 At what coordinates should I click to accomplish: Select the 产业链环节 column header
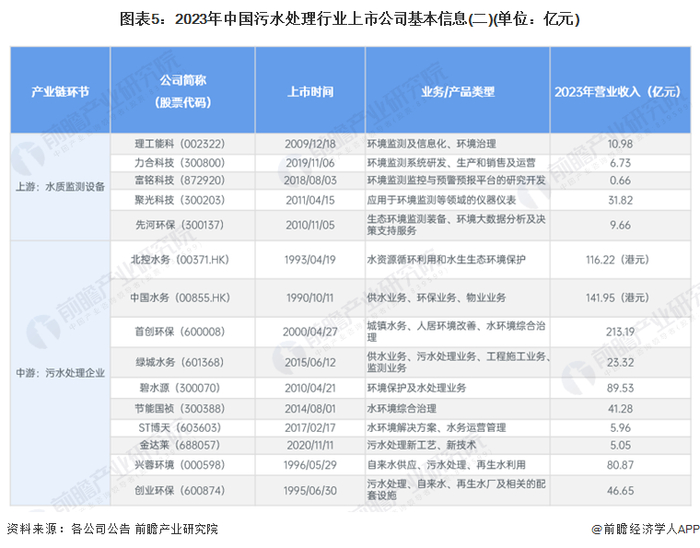click(60, 91)
